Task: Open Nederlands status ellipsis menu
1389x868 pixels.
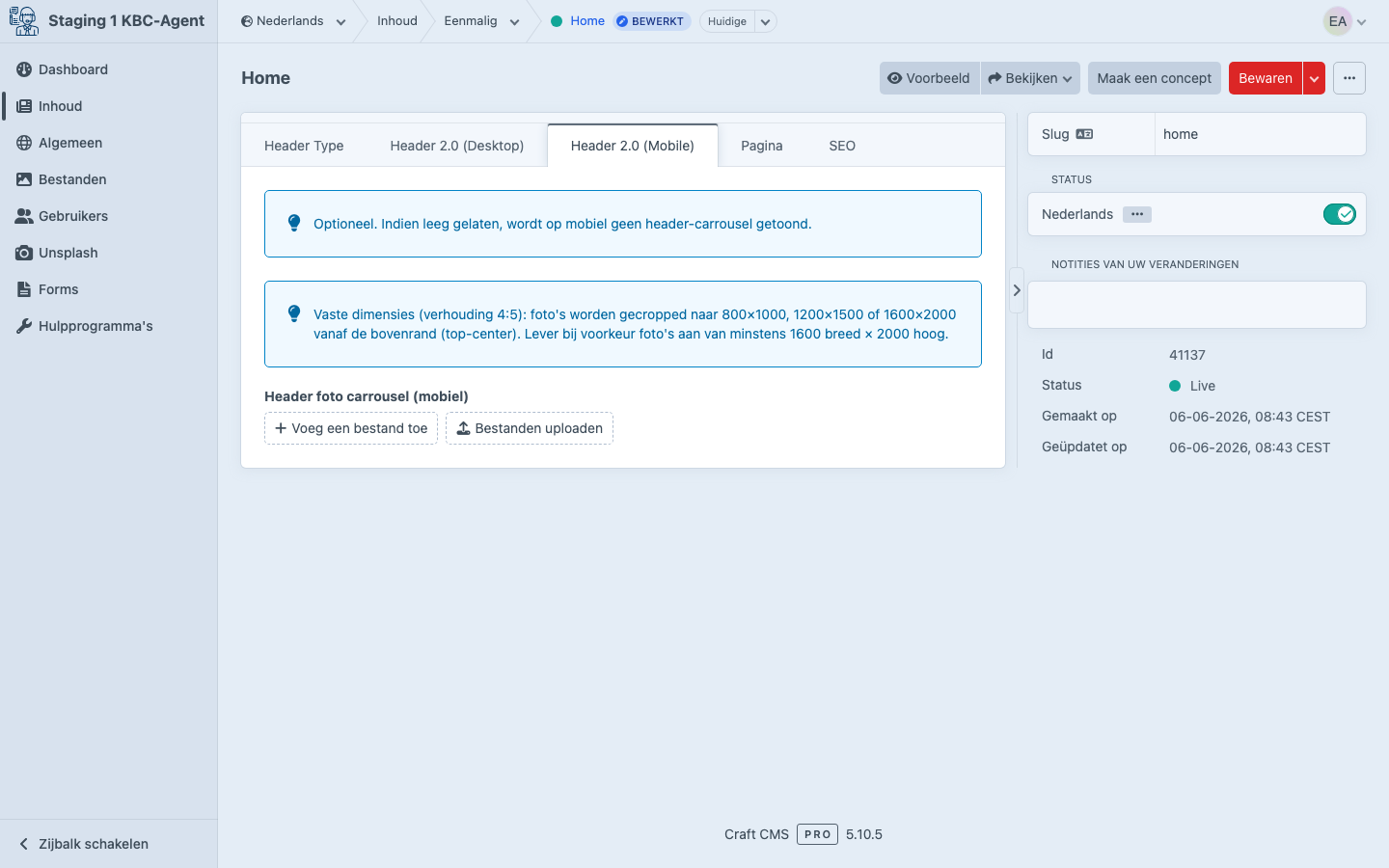Action: tap(1137, 214)
